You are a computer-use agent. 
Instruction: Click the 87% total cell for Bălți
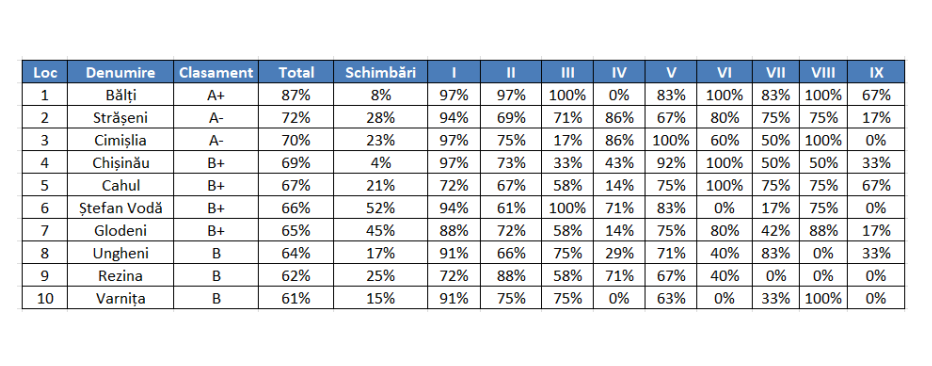(296, 95)
